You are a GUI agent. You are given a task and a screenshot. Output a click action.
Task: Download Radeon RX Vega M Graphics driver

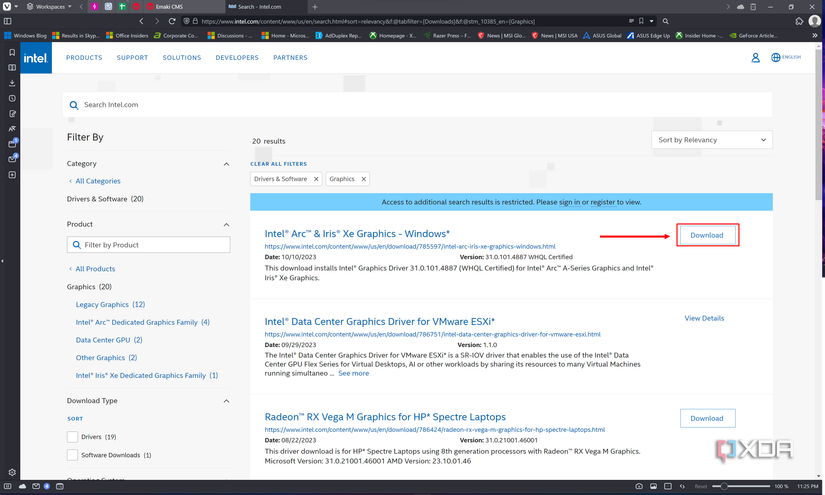tap(707, 418)
